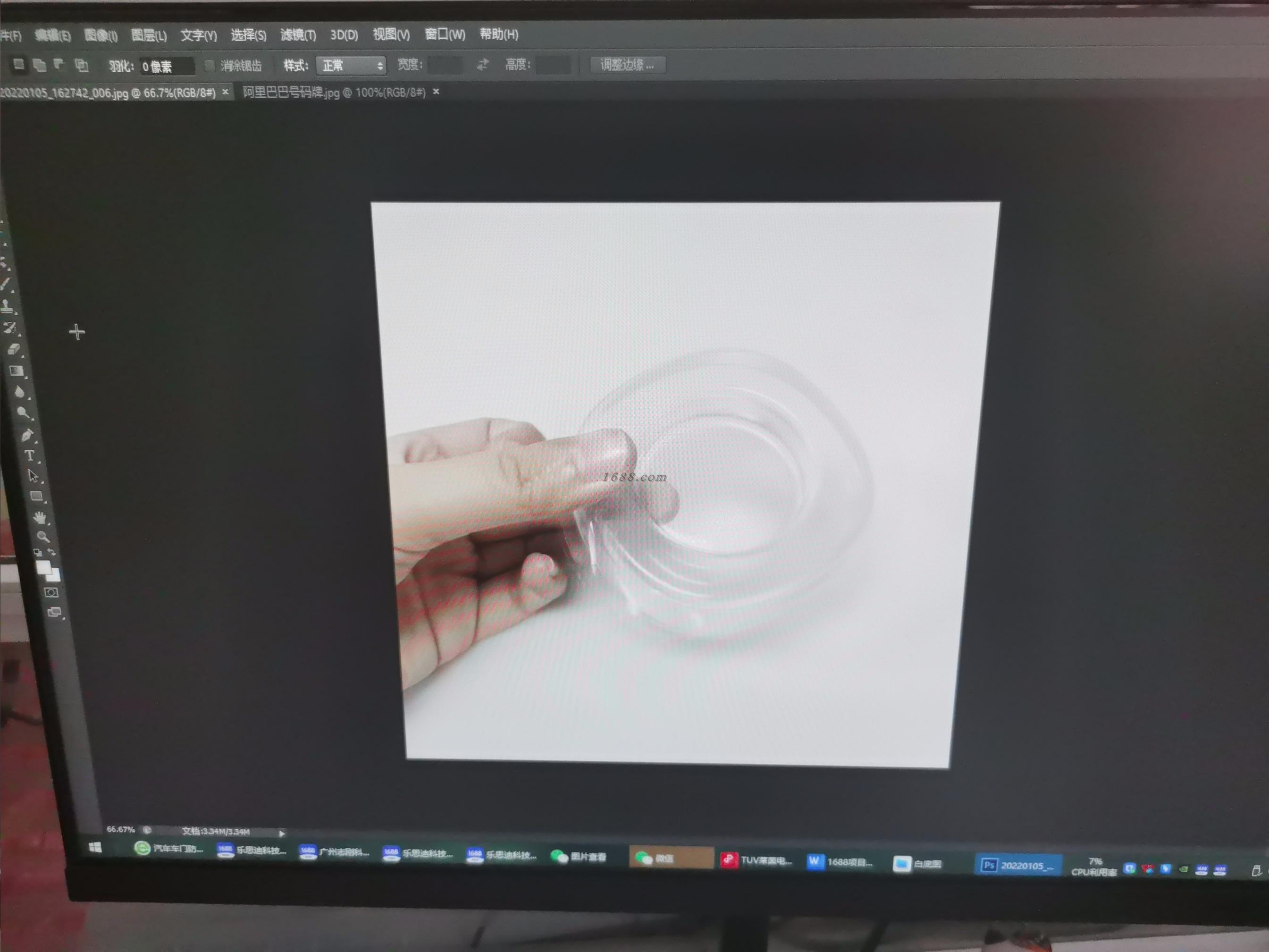Select the Pen tool
Screen dimensions: 1269x952
[x=27, y=435]
